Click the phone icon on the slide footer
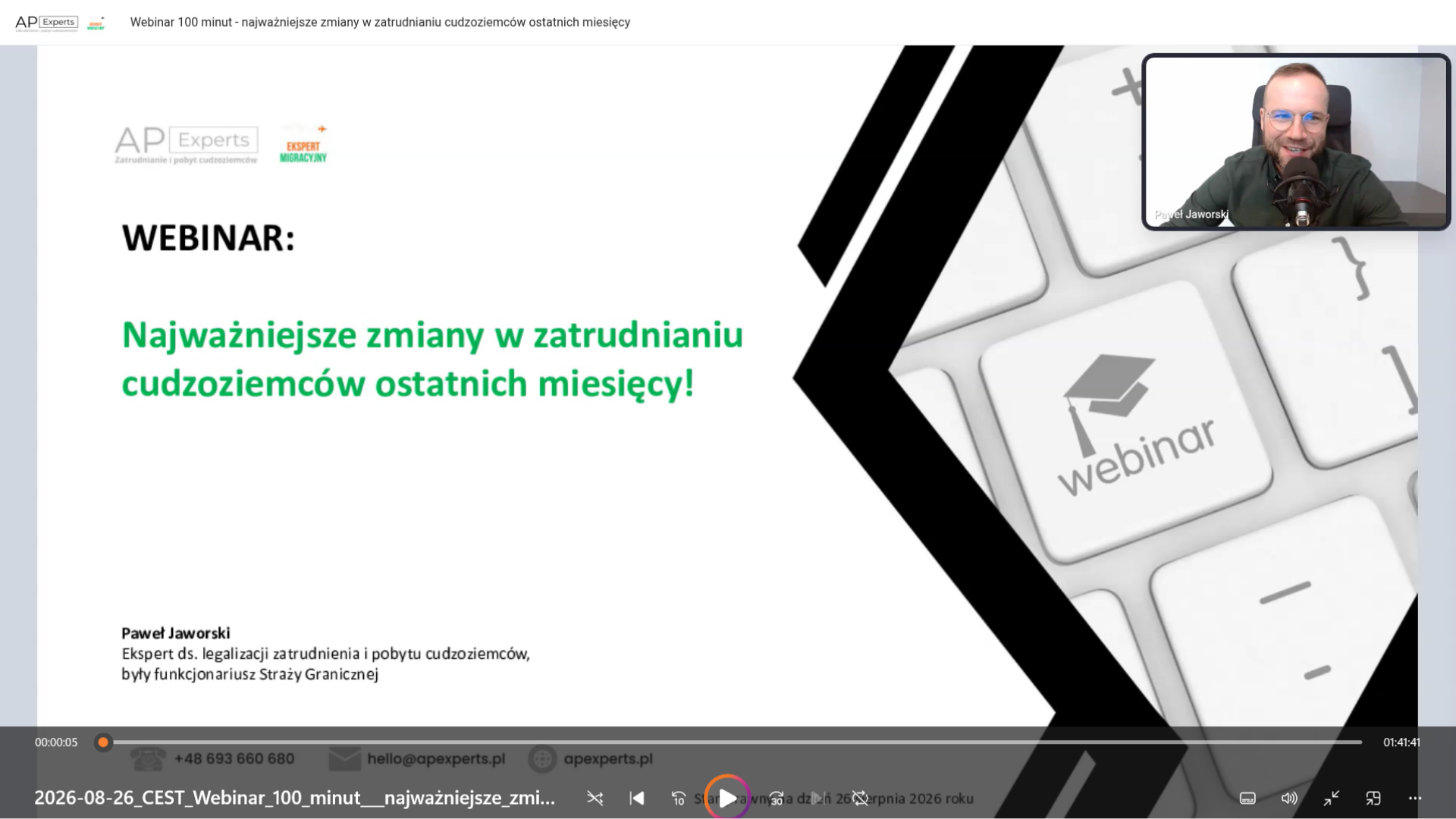Viewport: 1456px width, 819px height. [x=148, y=759]
